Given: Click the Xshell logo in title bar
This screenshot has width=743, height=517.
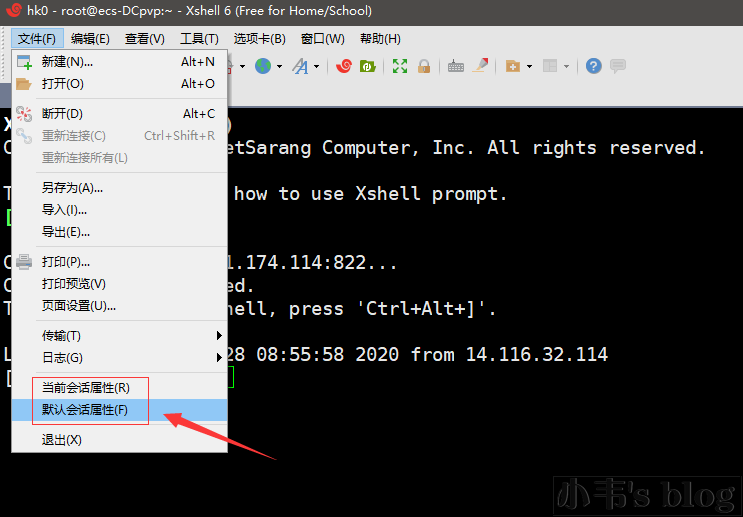Looking at the screenshot, I should [x=13, y=10].
